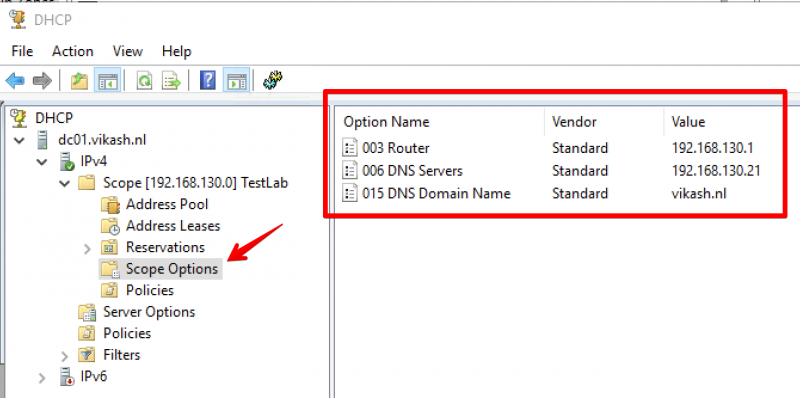The image size is (800, 398).
Task: Toggle the Show/Hide Console Tree icon
Action: 108,81
